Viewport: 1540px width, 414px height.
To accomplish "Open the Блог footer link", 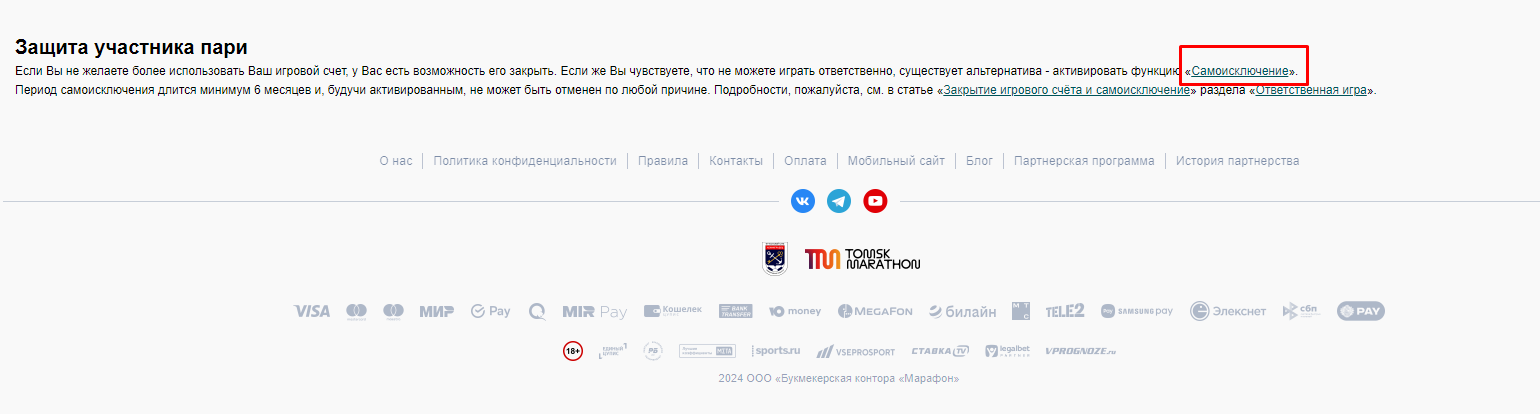I will click(x=979, y=161).
